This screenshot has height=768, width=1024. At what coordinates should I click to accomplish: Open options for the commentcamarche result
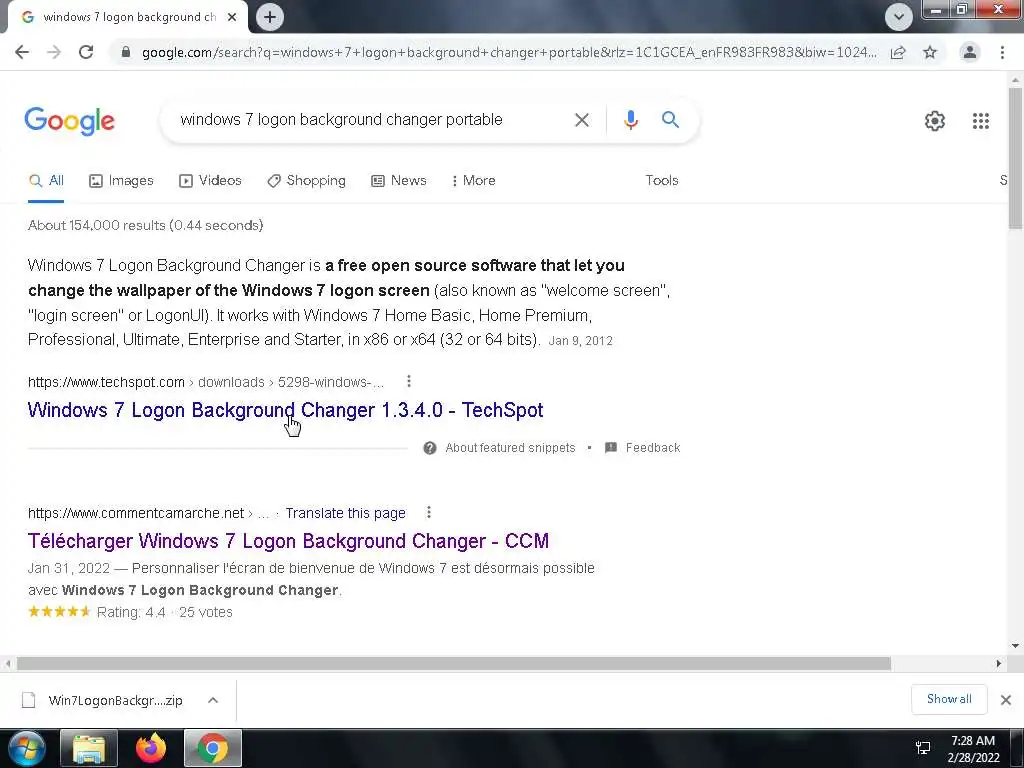[x=429, y=513]
